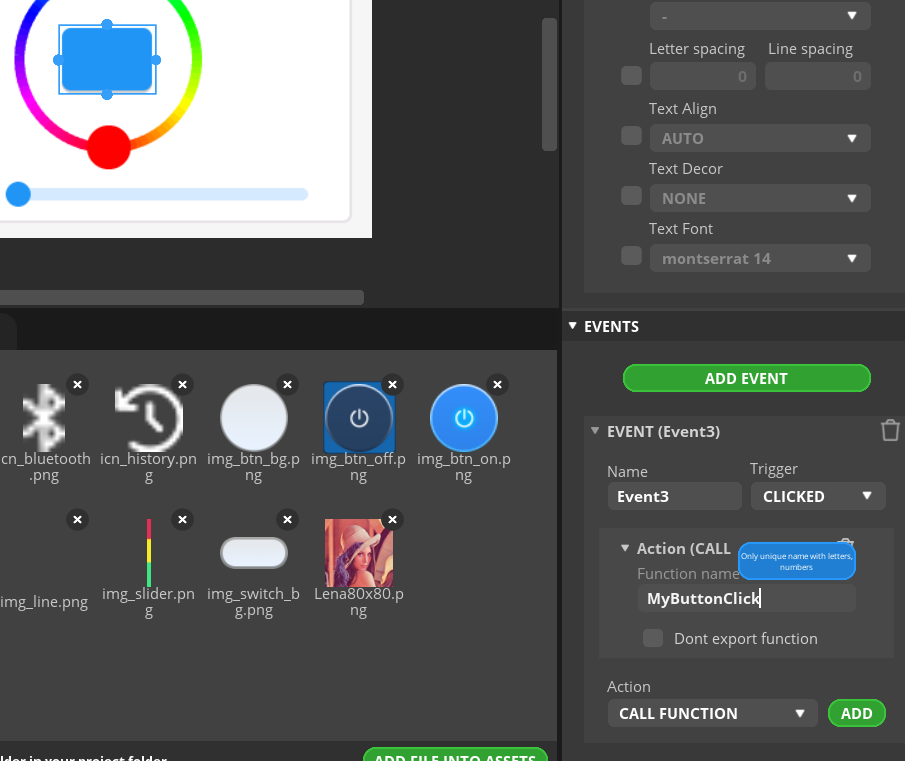
Task: Open the Text Align AUTO dropdown
Action: 760,138
